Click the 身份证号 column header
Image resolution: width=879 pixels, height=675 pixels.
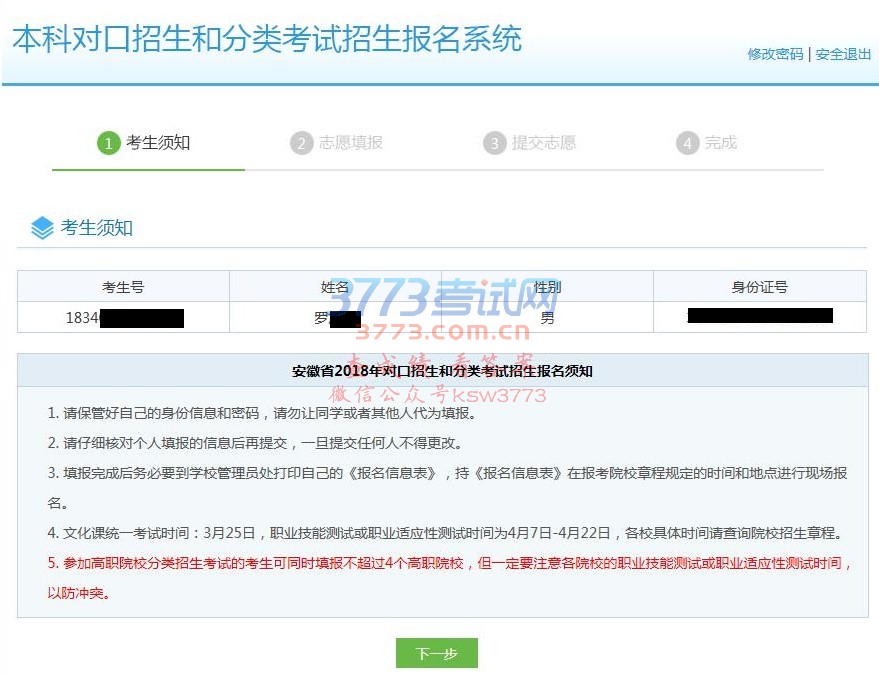pos(759,287)
